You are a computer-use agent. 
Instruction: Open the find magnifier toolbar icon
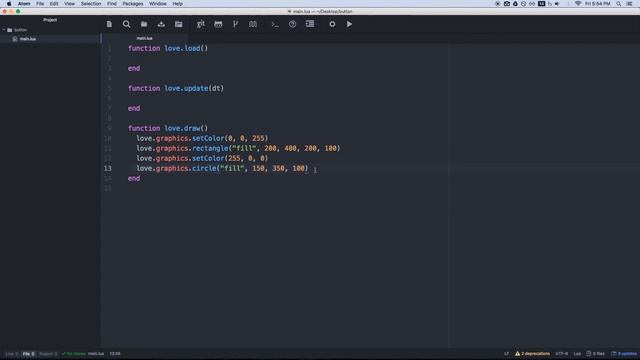(127, 24)
